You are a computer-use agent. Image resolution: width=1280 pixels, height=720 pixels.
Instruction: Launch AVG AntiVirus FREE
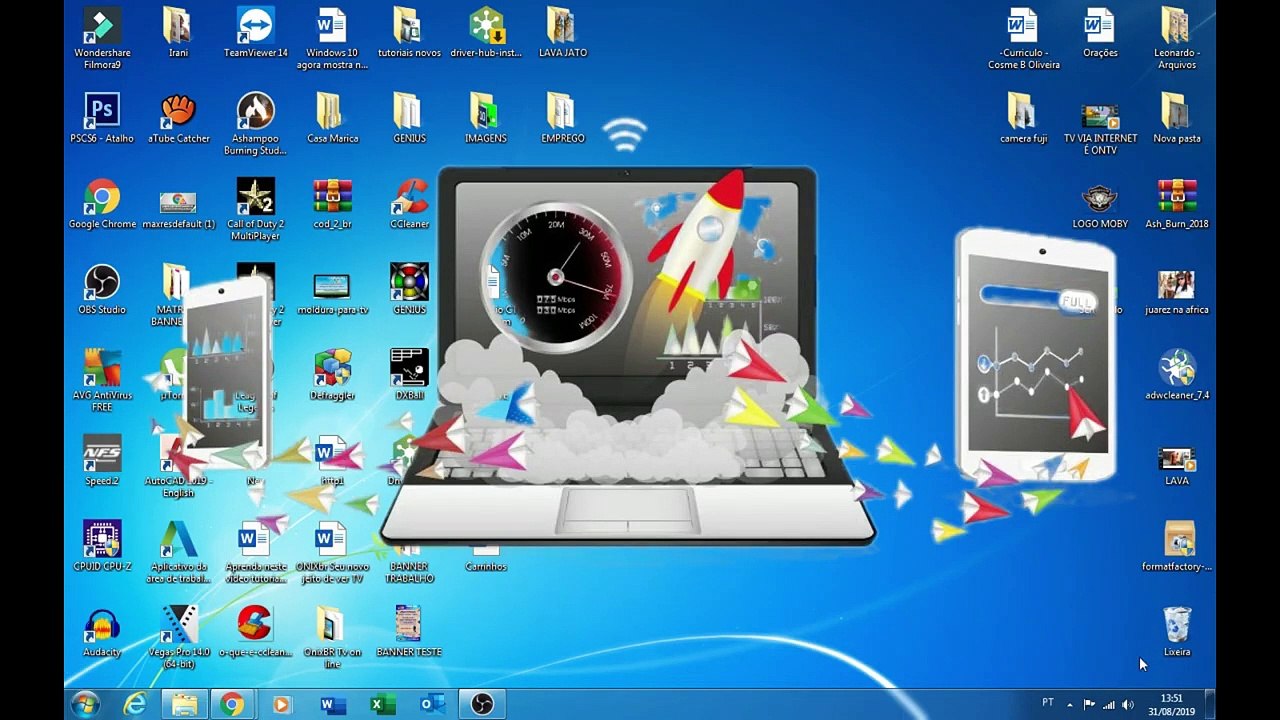tap(102, 381)
